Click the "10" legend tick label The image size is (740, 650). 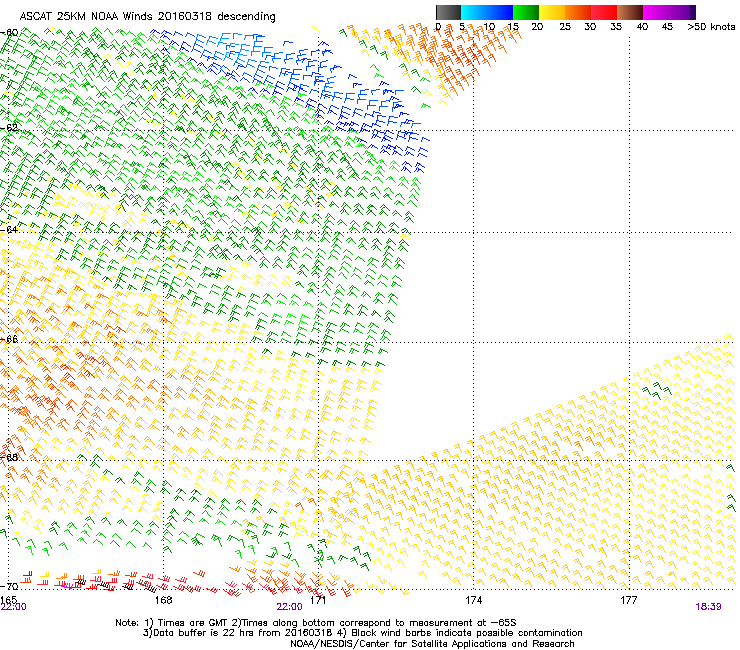[489, 27]
